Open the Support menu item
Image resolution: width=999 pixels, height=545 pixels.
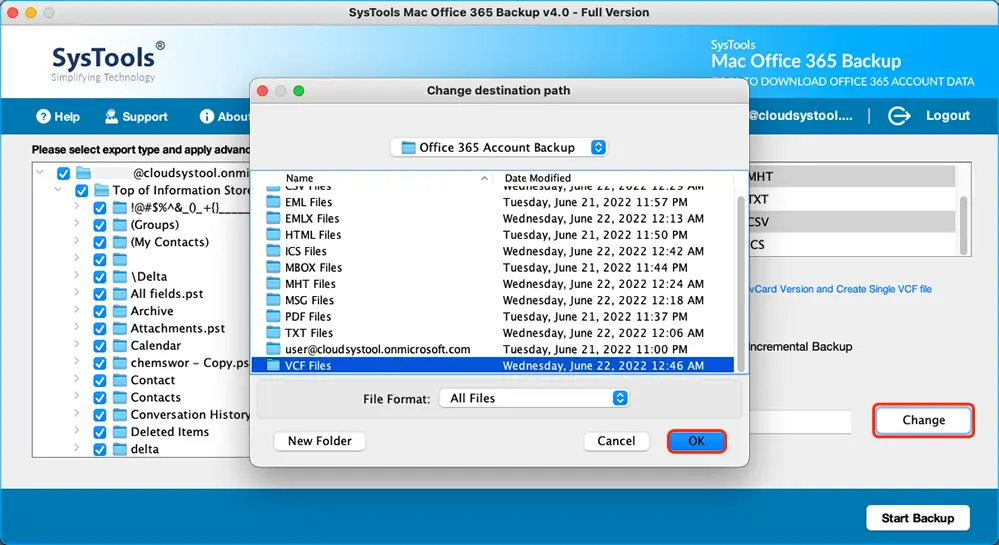pos(136,117)
